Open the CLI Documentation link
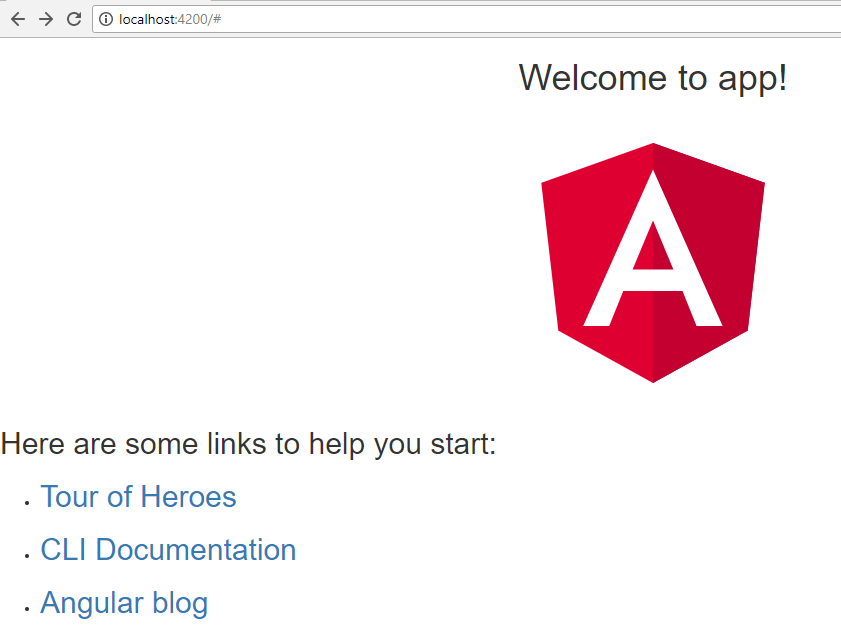Viewport: 841px width, 640px height. pyautogui.click(x=168, y=550)
